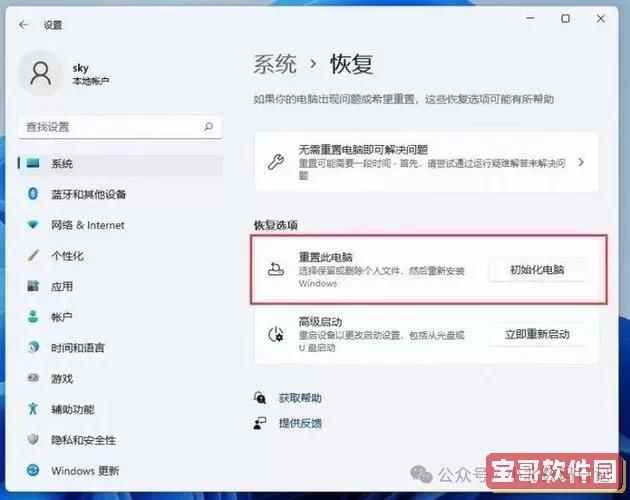Click the Windows 更新 sync icon
The height and width of the screenshot is (500, 630).
tap(33, 470)
